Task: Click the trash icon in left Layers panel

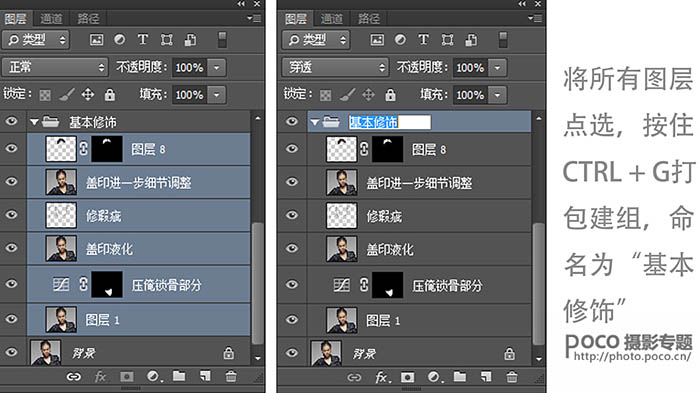Action: point(231,376)
